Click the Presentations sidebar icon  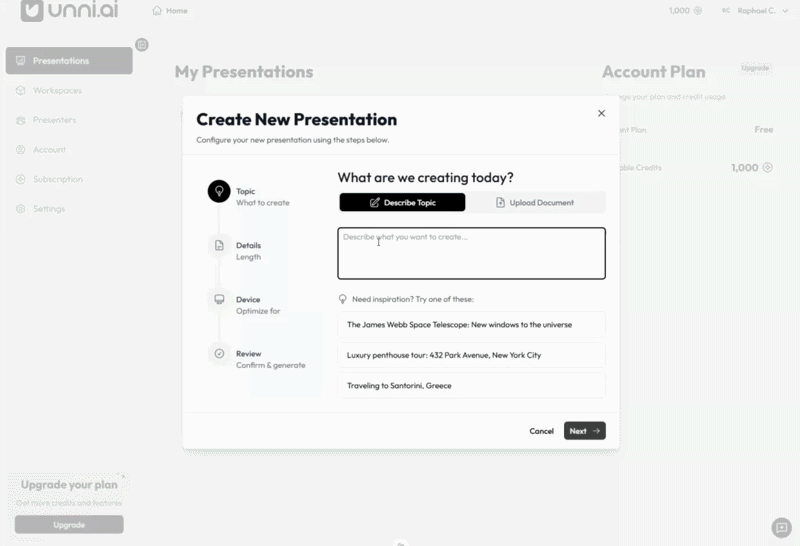tap(20, 61)
